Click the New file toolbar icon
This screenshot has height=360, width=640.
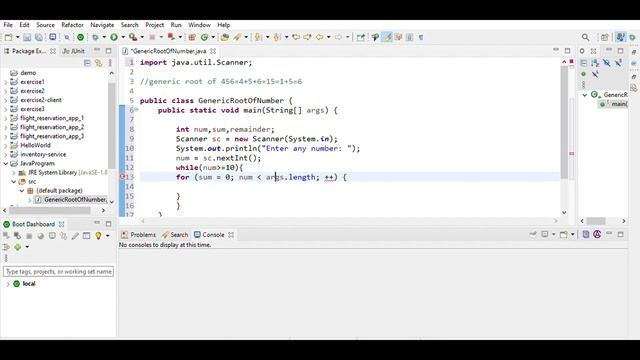coord(9,37)
